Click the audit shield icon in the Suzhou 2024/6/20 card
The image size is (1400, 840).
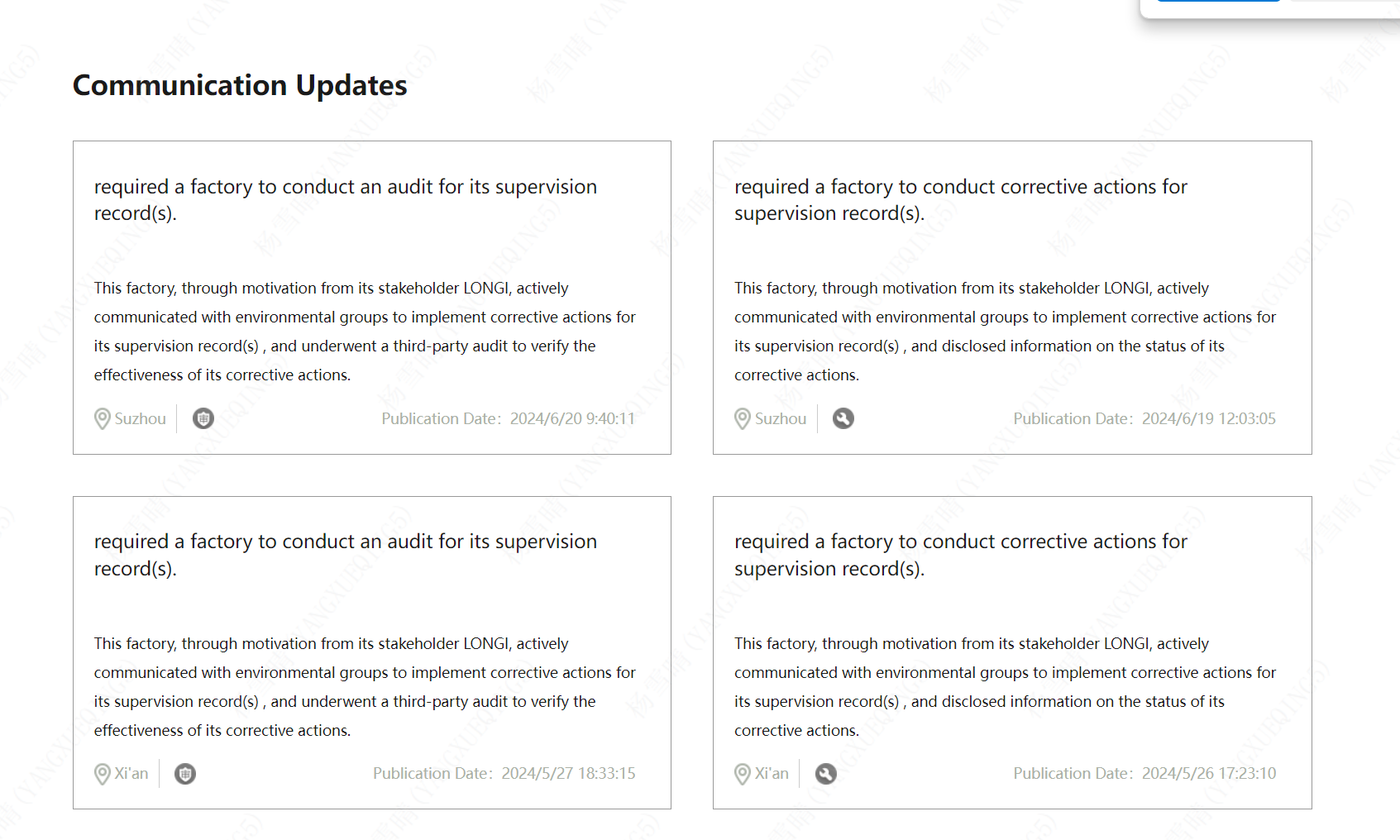(x=203, y=418)
